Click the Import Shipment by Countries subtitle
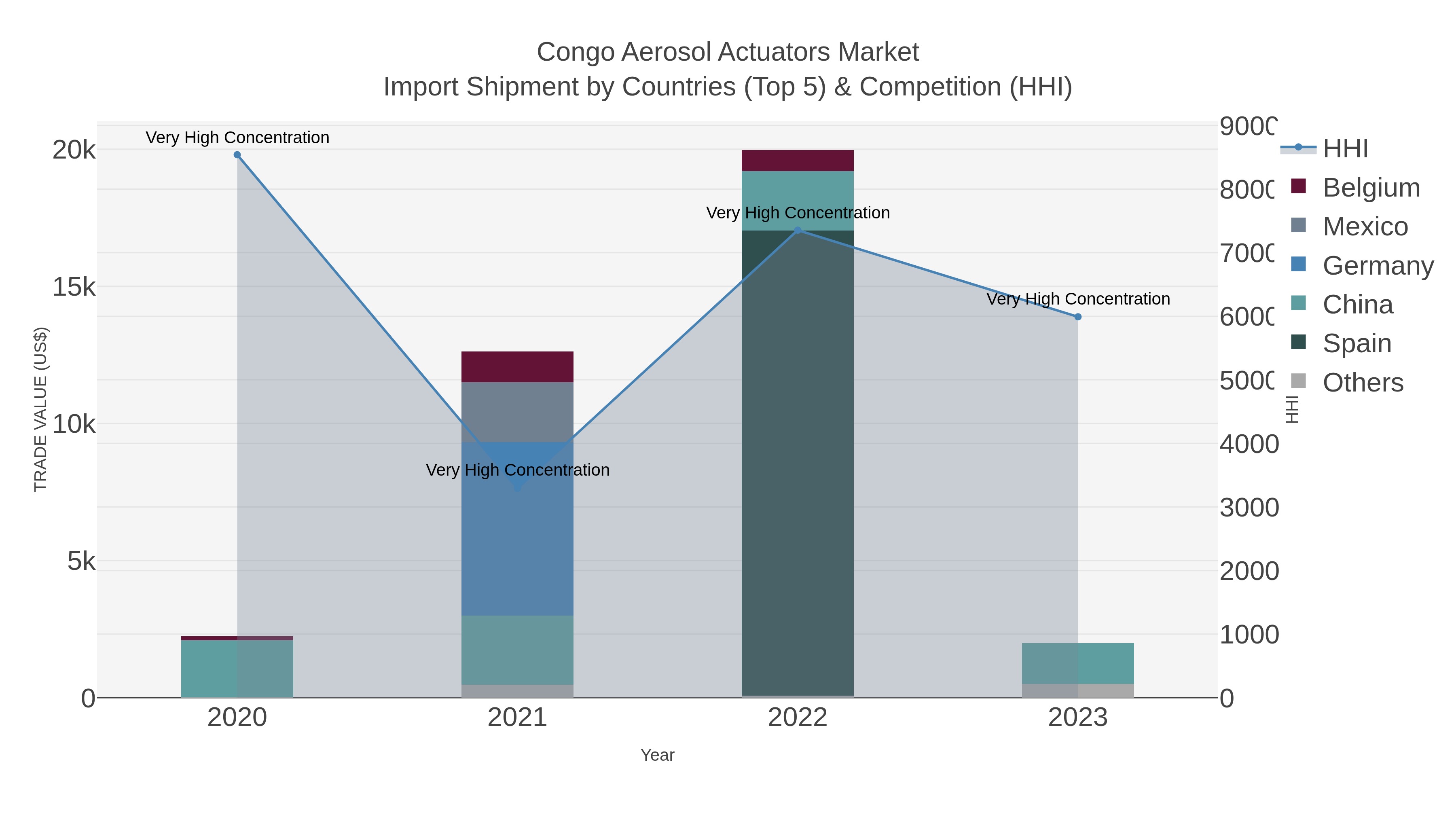This screenshot has width=1456, height=819. click(x=728, y=87)
